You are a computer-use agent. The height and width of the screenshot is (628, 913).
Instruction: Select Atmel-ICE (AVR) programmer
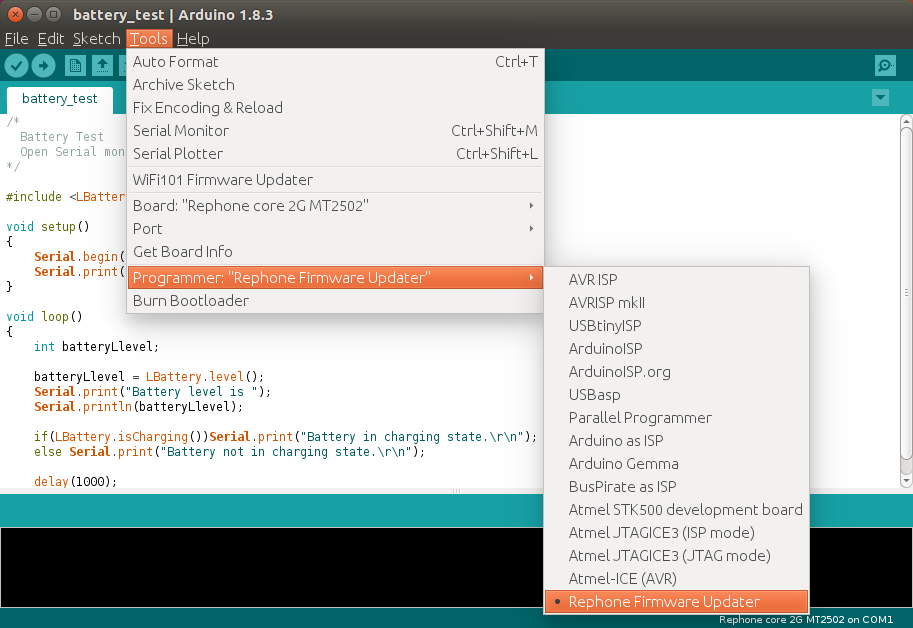pyautogui.click(x=677, y=579)
